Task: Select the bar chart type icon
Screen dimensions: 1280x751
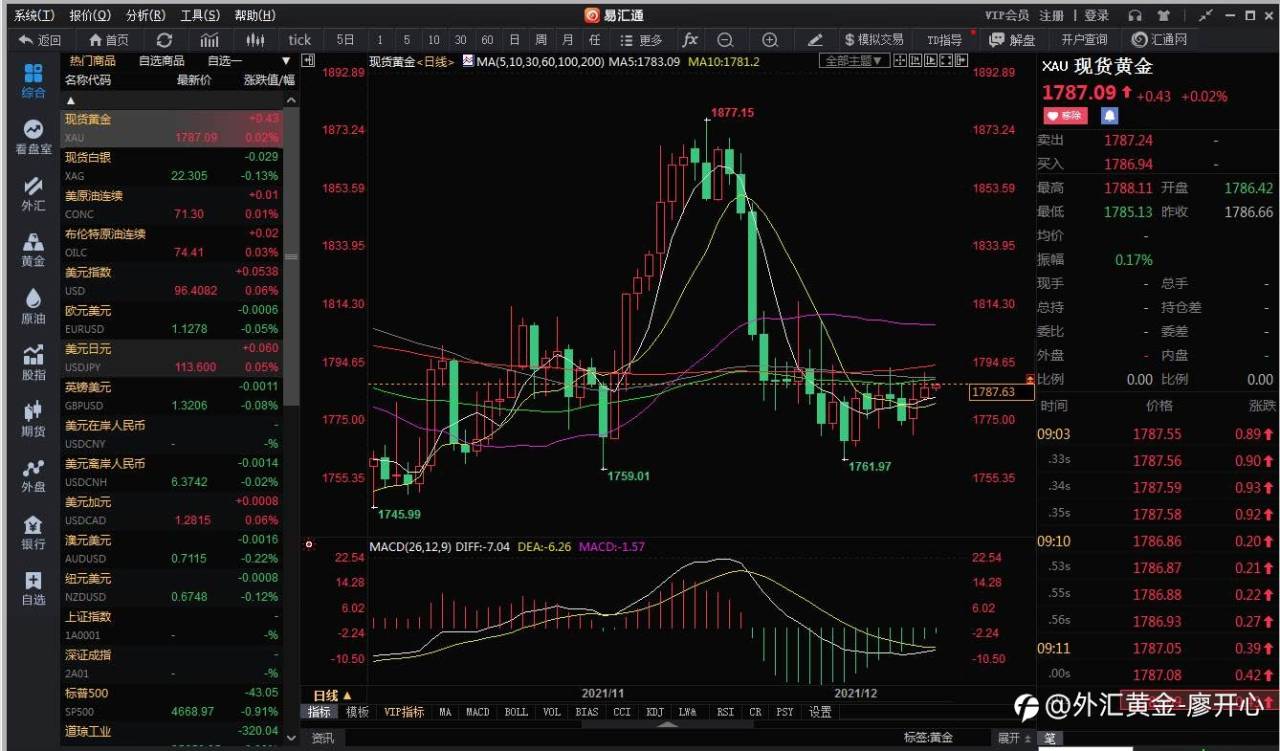Action: 210,40
